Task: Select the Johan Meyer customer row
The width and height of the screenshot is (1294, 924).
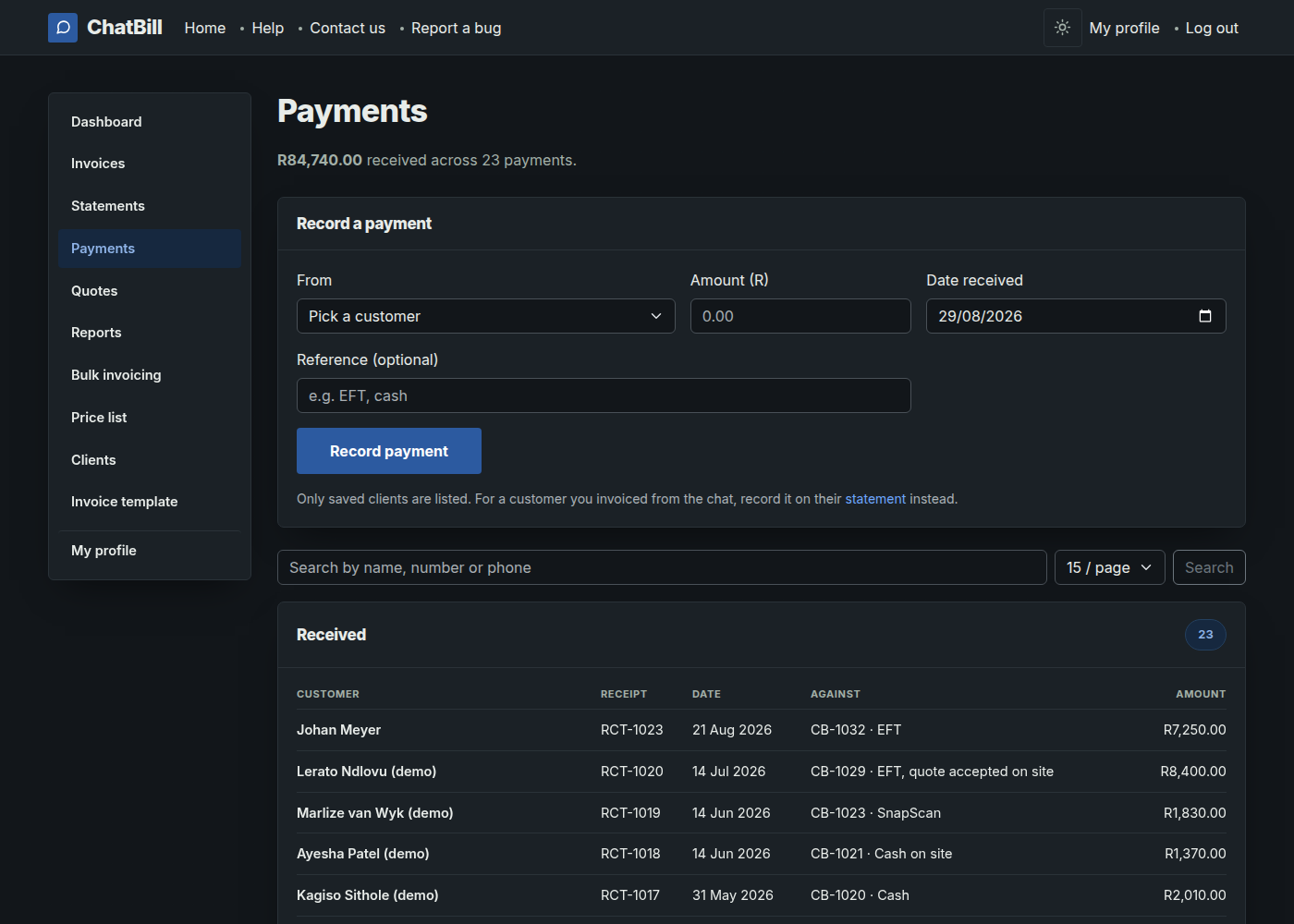Action: click(x=762, y=730)
